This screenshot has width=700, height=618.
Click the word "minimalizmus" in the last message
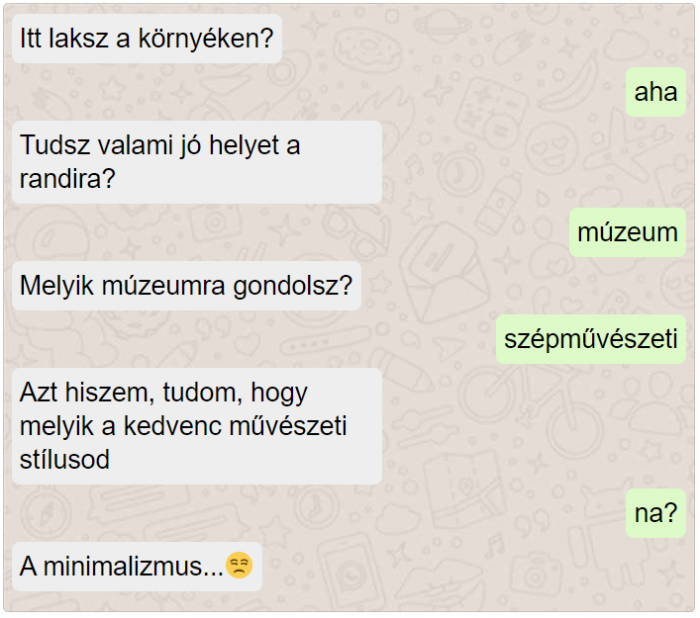pos(127,567)
